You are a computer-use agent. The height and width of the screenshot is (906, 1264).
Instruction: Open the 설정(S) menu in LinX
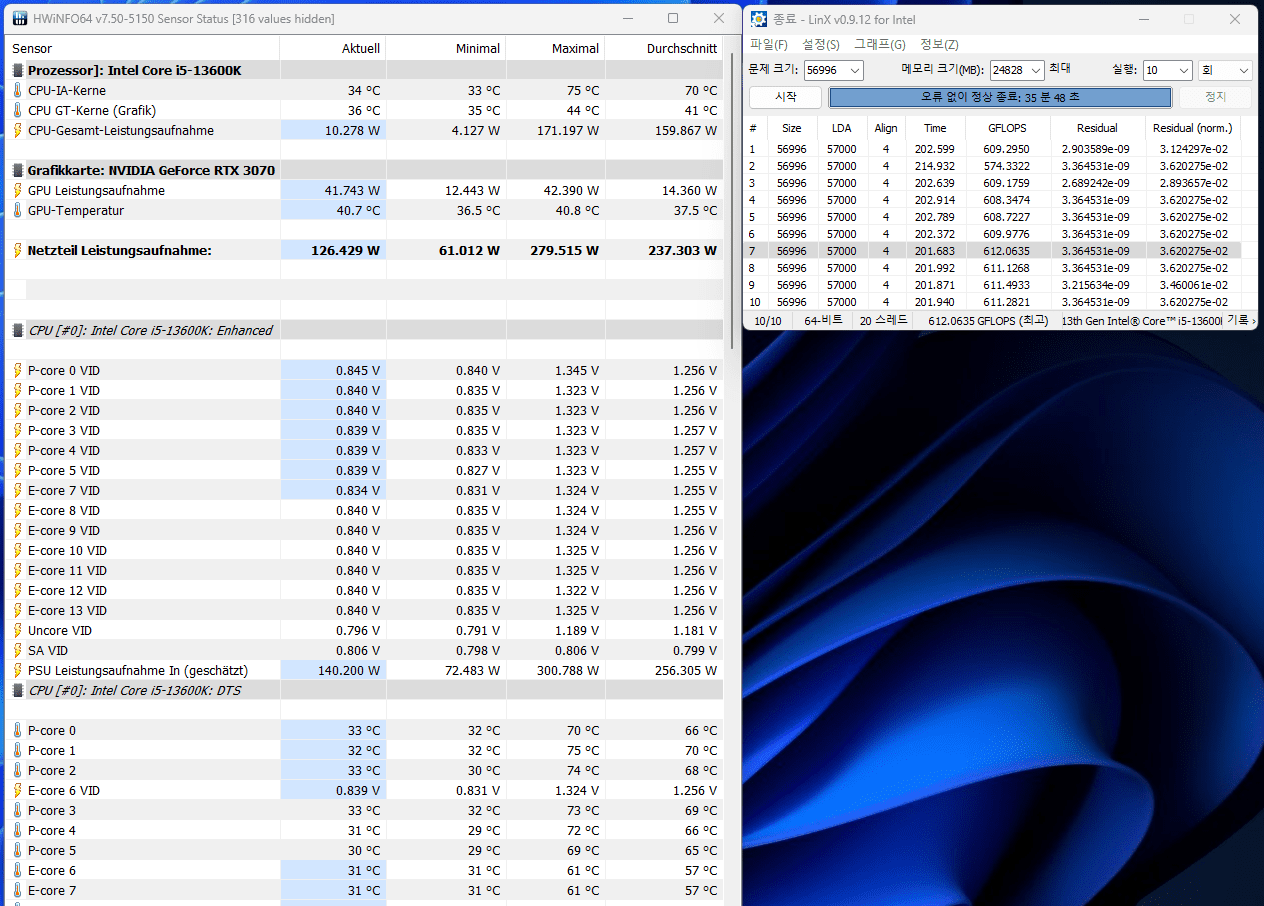821,45
